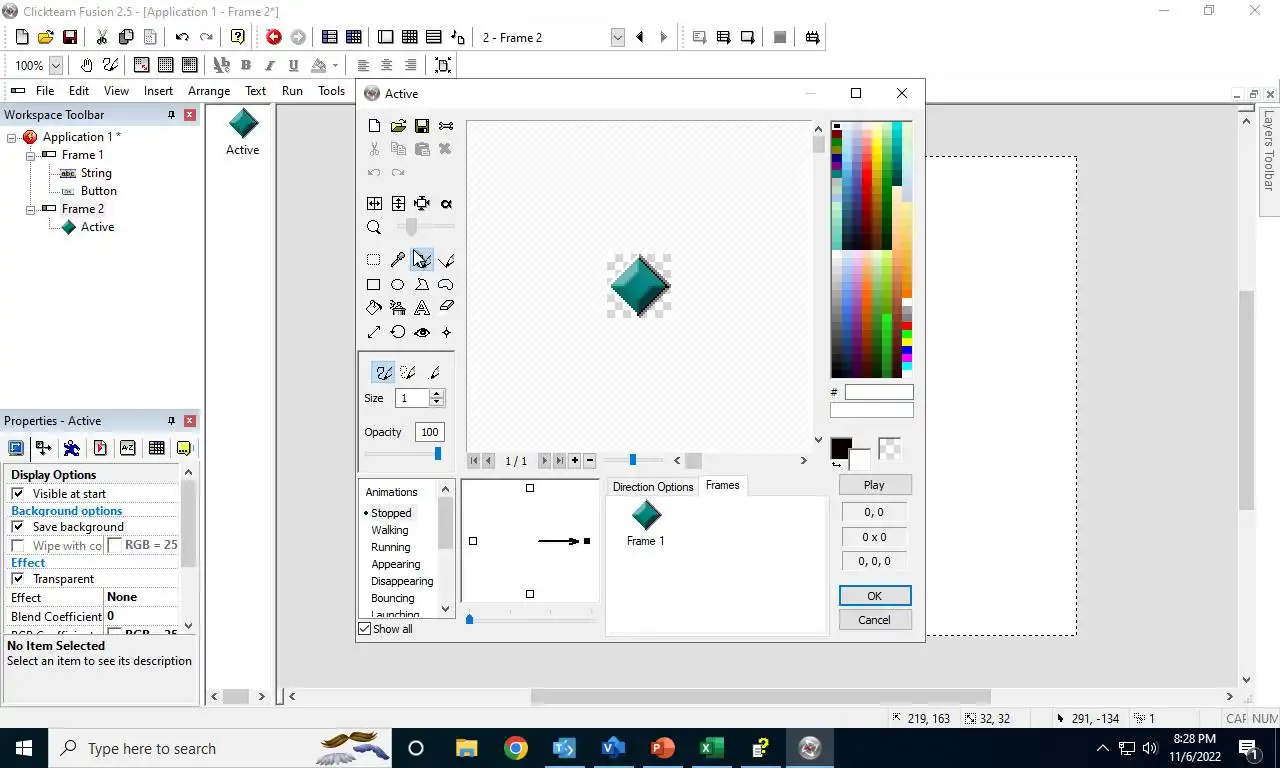
Task: Click the Opacity value field showing 100
Action: tap(430, 432)
